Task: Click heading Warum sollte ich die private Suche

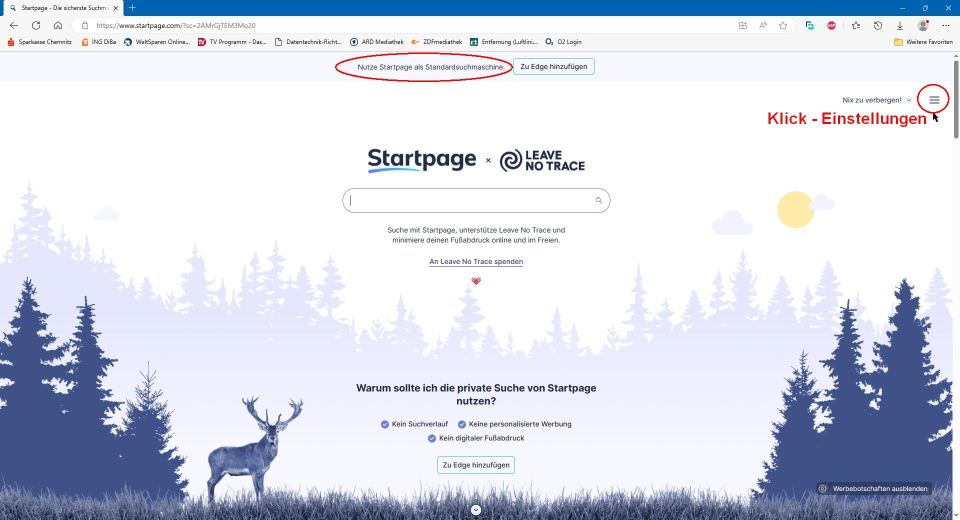Action: [x=476, y=394]
